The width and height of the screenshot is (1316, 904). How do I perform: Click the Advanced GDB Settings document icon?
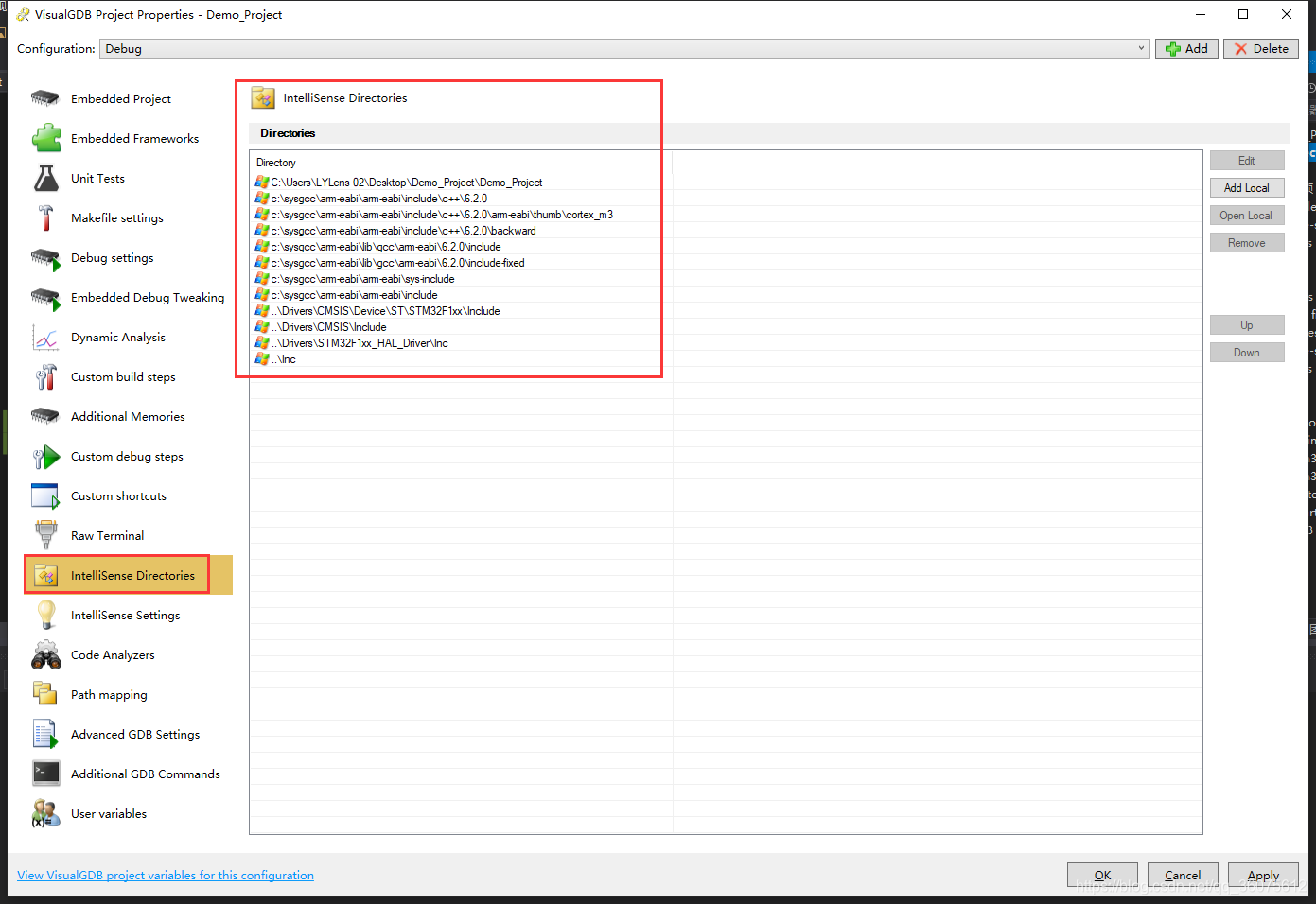(45, 734)
